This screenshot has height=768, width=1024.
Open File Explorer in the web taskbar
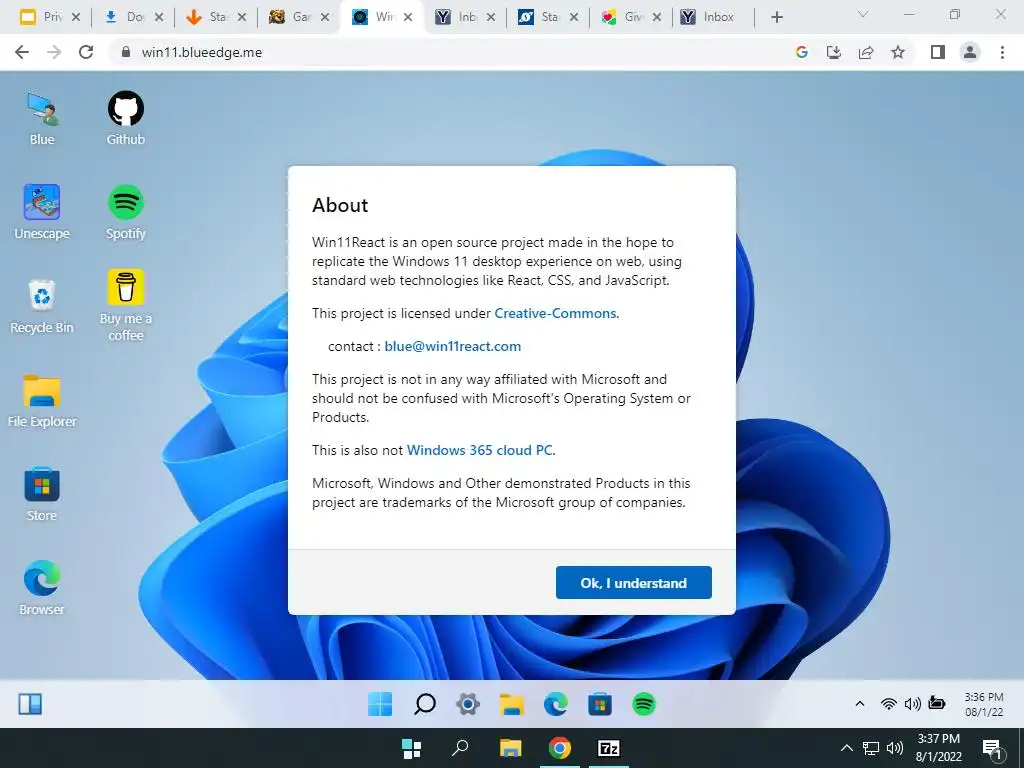coord(512,704)
